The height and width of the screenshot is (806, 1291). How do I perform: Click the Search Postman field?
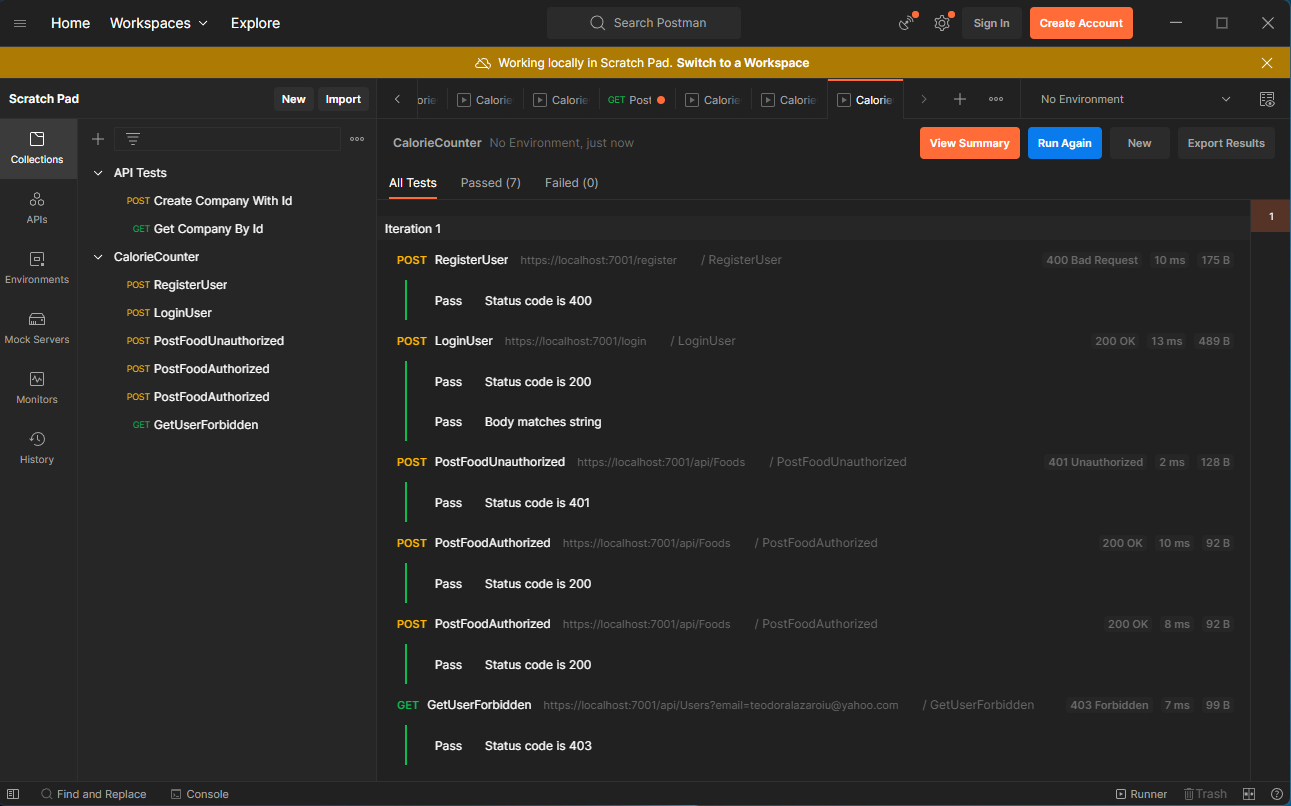point(644,23)
